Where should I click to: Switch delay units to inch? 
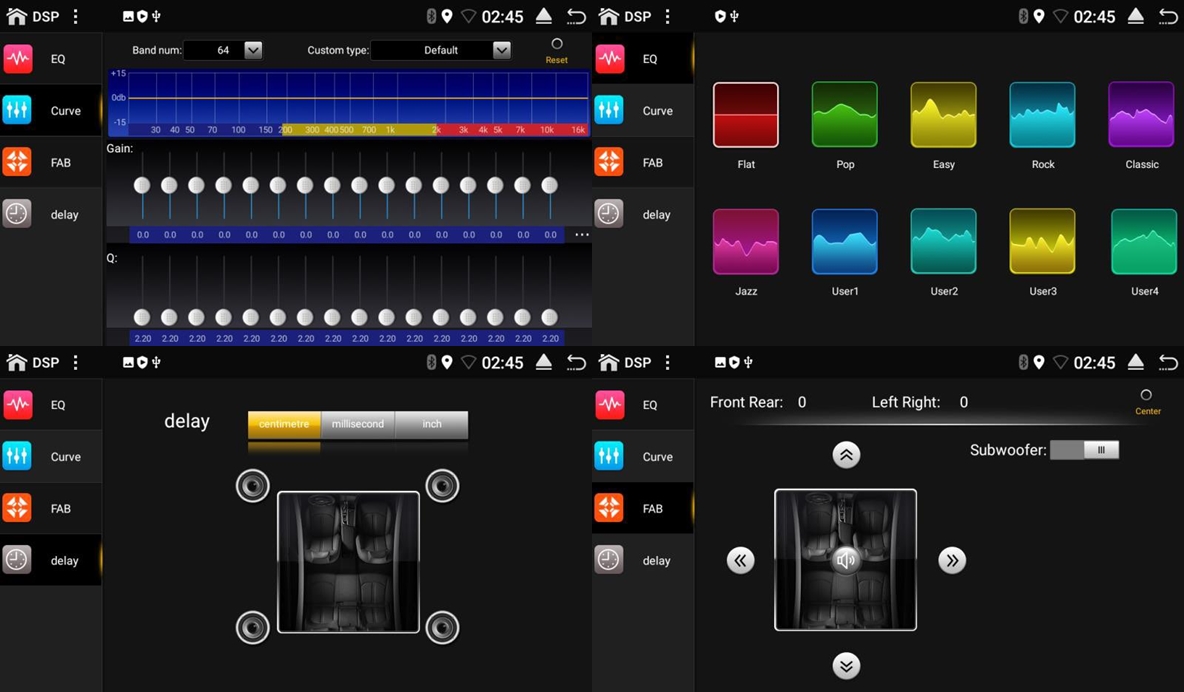(x=431, y=424)
